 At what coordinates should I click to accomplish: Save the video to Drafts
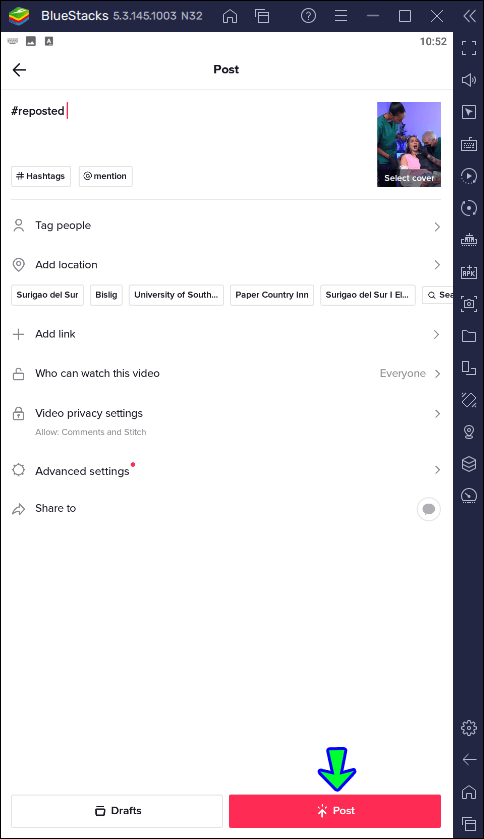coord(117,811)
